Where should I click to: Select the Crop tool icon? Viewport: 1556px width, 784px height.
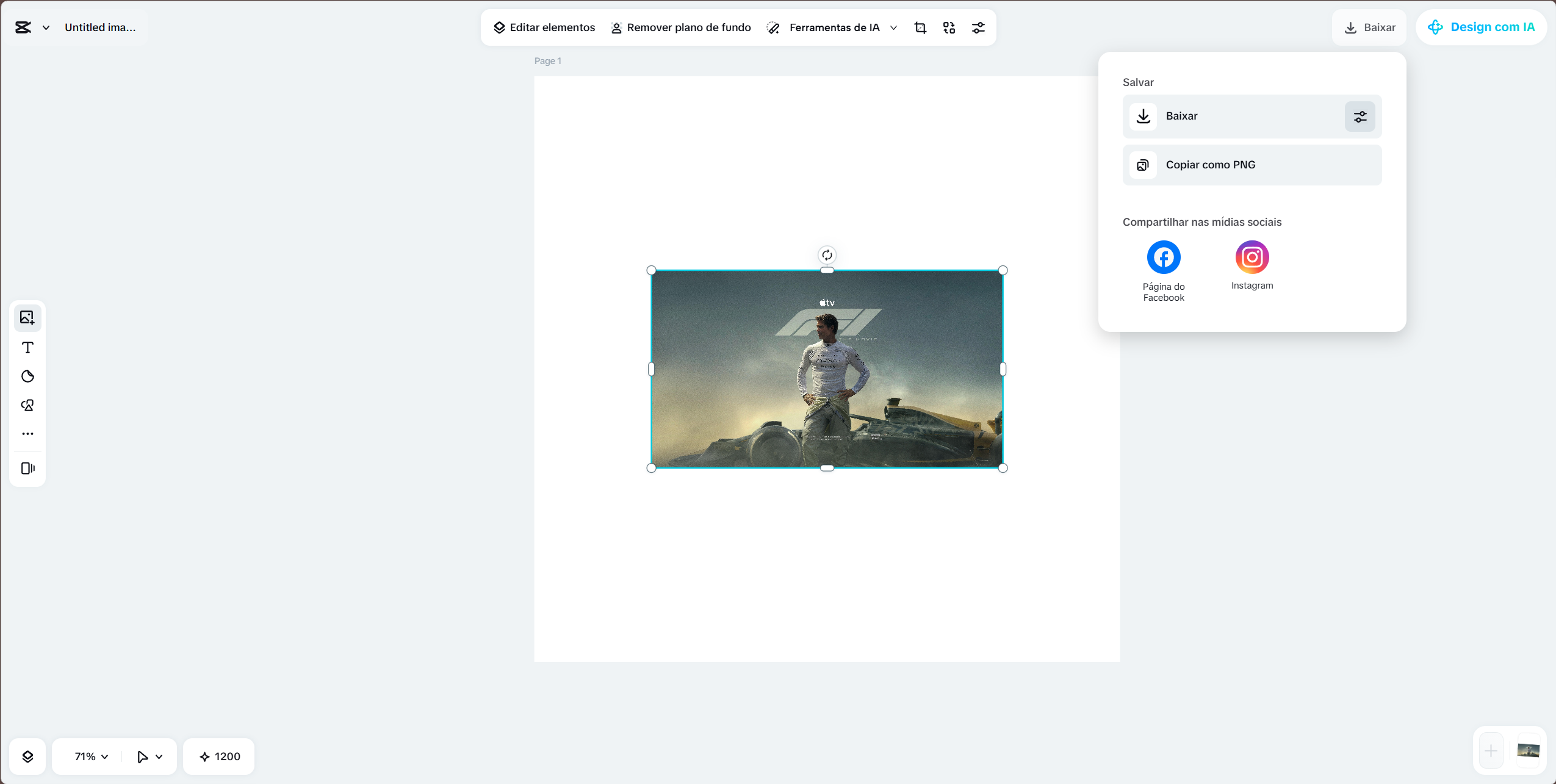[x=920, y=27]
